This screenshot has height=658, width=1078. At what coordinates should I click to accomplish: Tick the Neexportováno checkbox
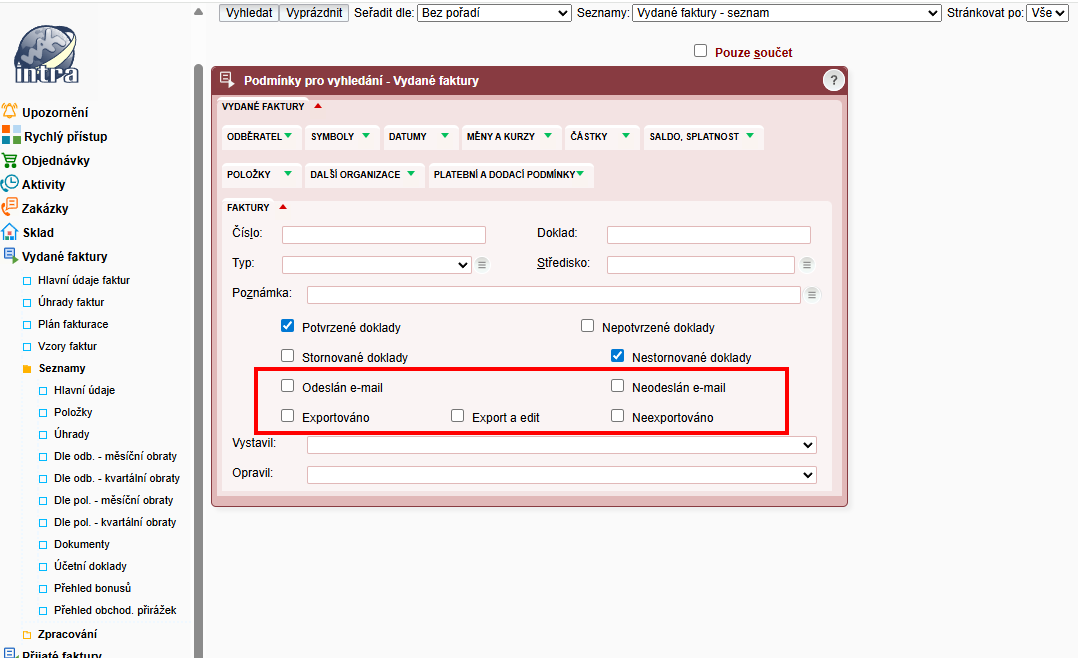tap(618, 416)
